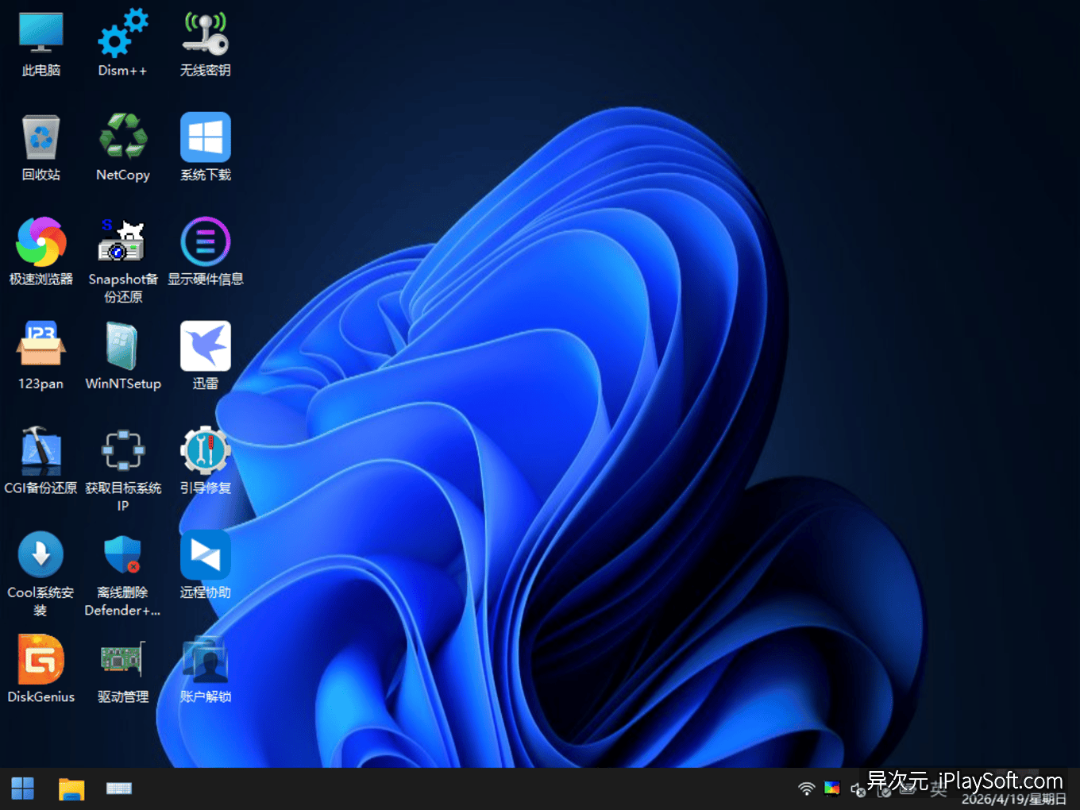Open File Explorer from taskbar
The width and height of the screenshot is (1080, 810).
click(x=71, y=789)
